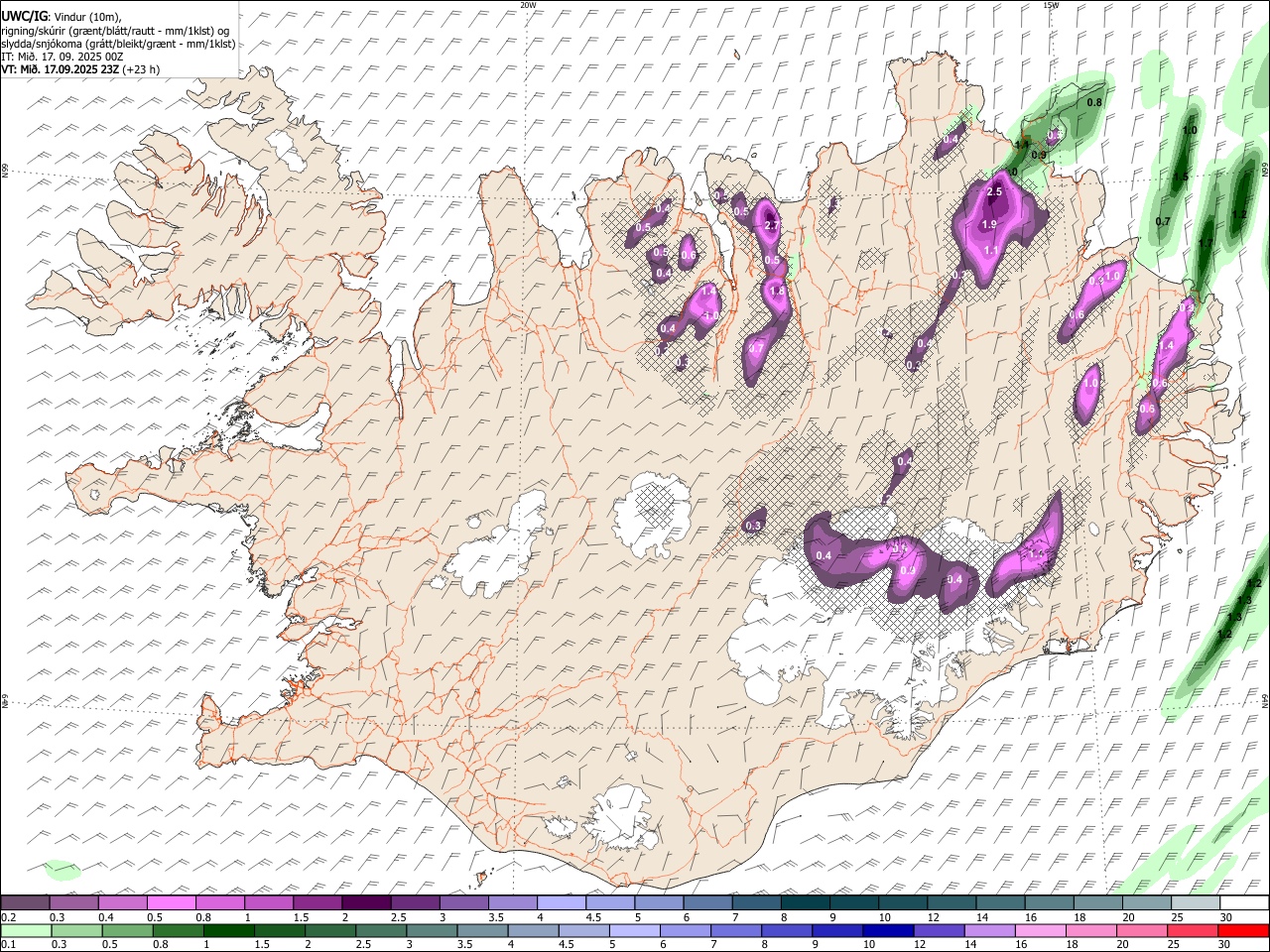The width and height of the screenshot is (1270, 952).
Task: Select the 0.2 dark mauve swatch, upper snow scale
Action: pos(25,903)
